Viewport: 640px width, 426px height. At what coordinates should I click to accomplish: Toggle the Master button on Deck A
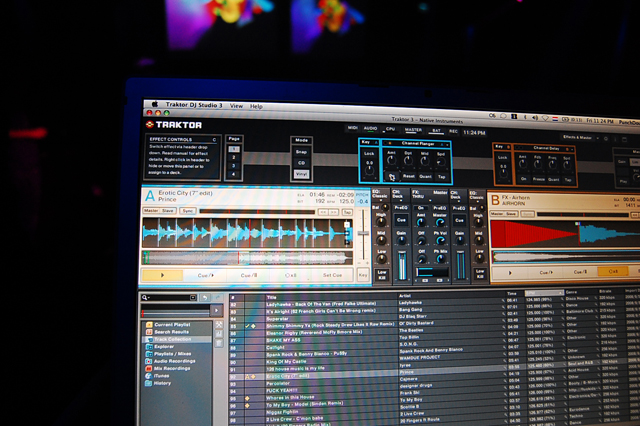click(x=151, y=211)
